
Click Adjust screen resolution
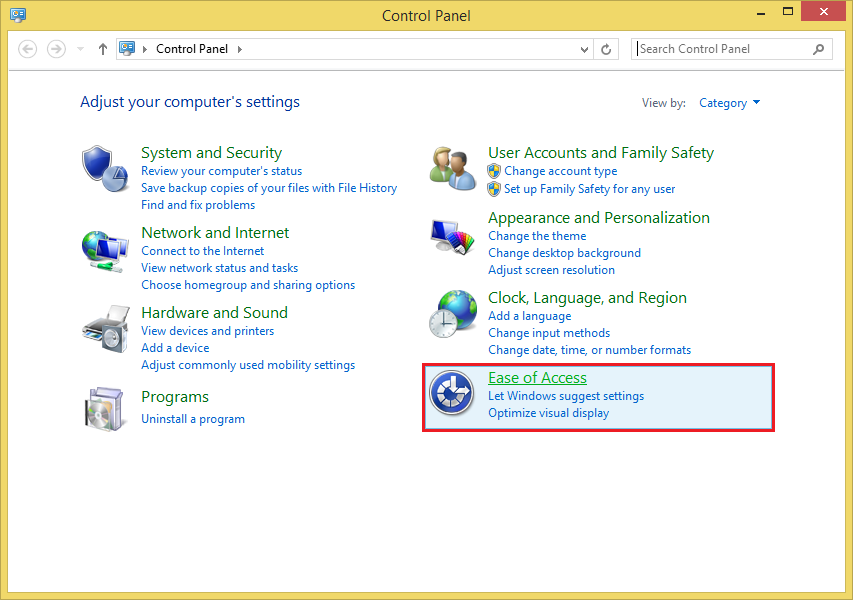point(551,269)
